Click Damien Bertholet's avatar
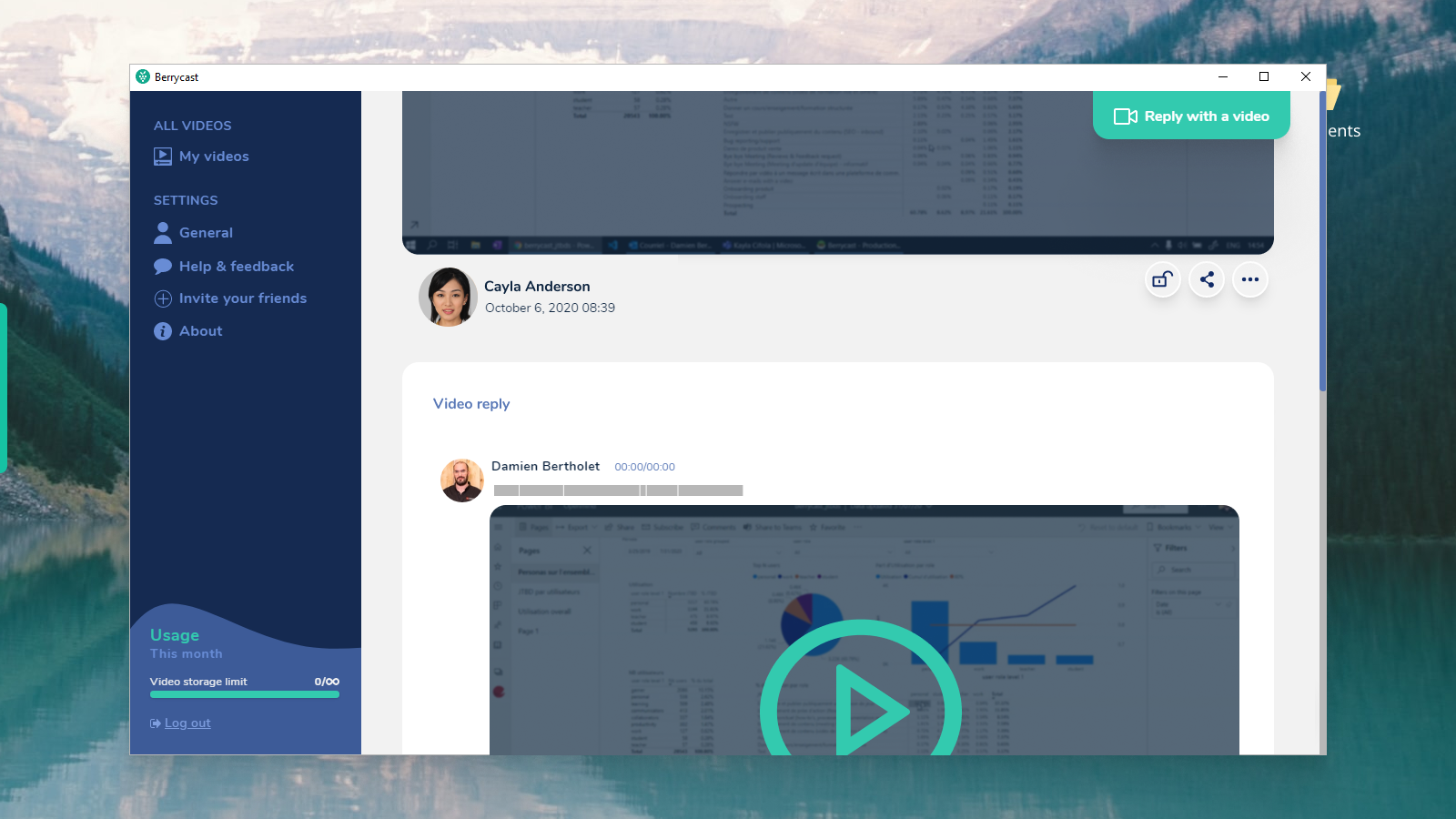The height and width of the screenshot is (819, 1456). (462, 480)
